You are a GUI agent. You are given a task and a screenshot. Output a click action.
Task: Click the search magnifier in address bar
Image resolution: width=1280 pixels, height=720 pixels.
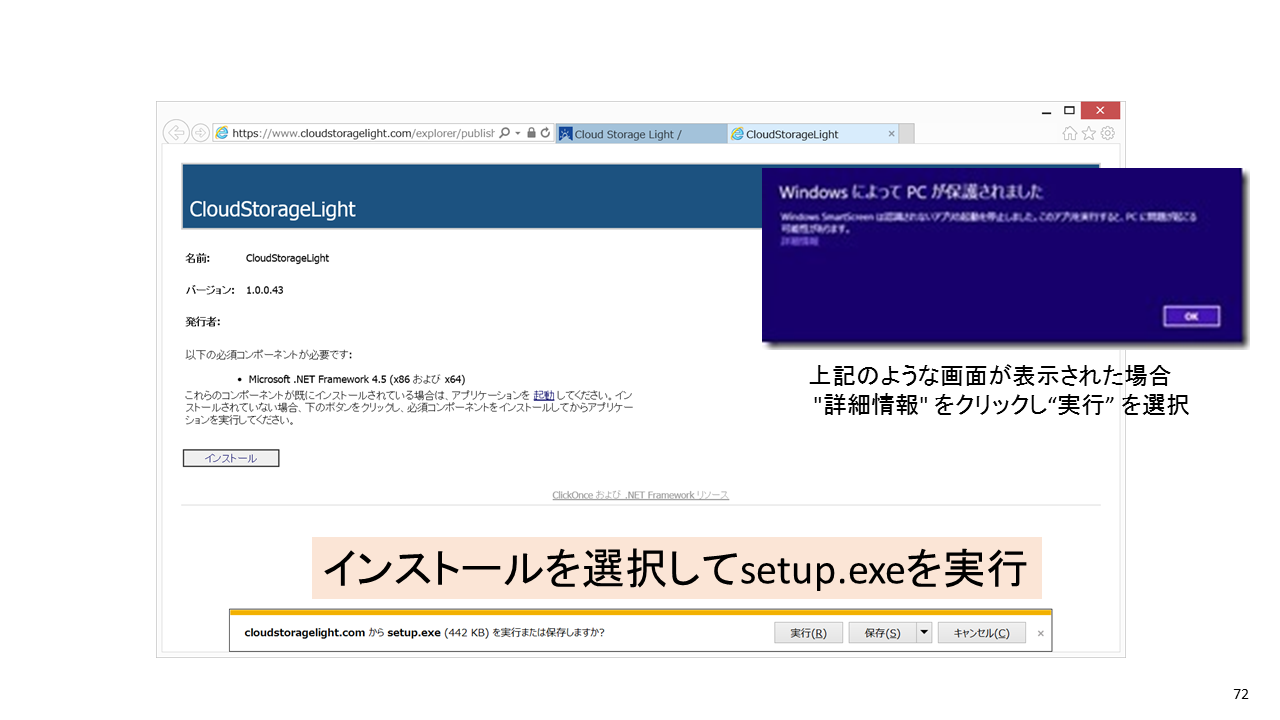(x=505, y=133)
